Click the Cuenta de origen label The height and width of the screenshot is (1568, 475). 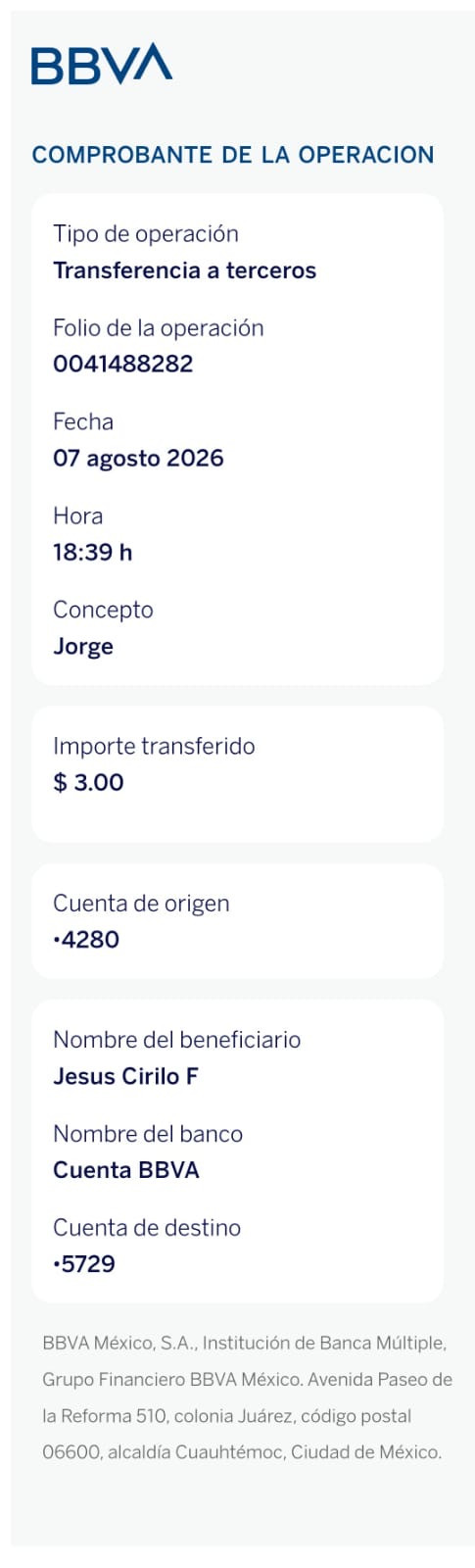click(x=141, y=904)
